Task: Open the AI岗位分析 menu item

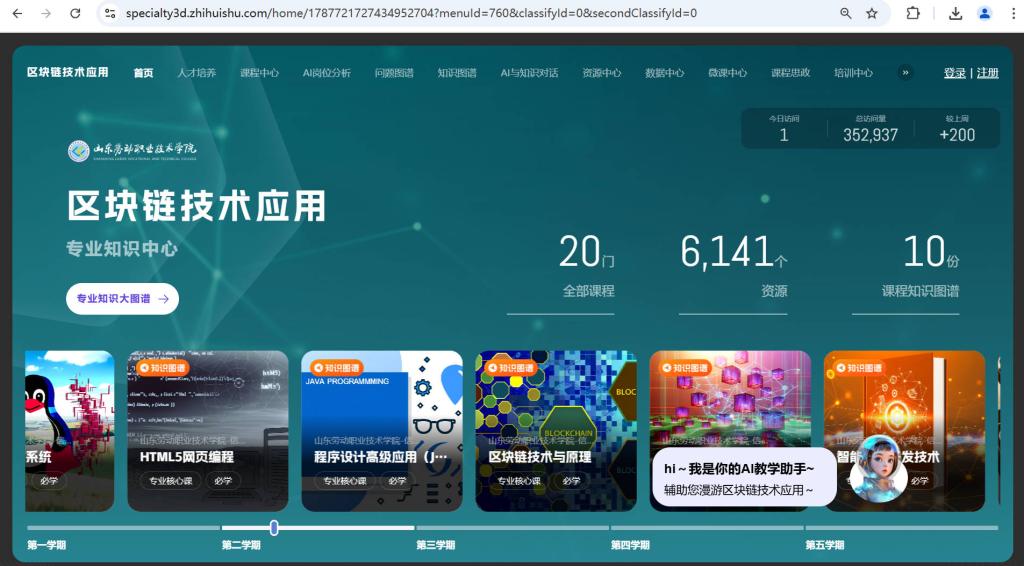Action: (x=327, y=72)
